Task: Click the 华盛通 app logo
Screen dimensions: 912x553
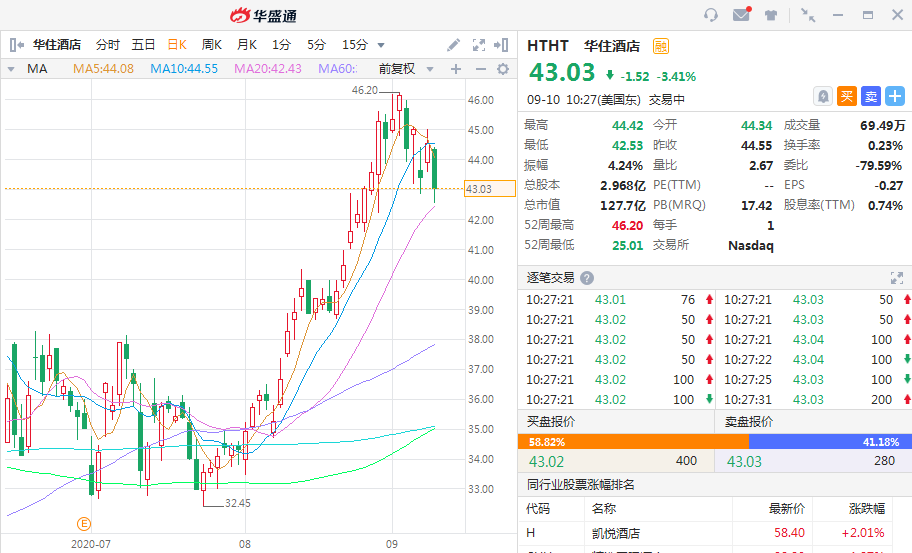Action: (263, 15)
